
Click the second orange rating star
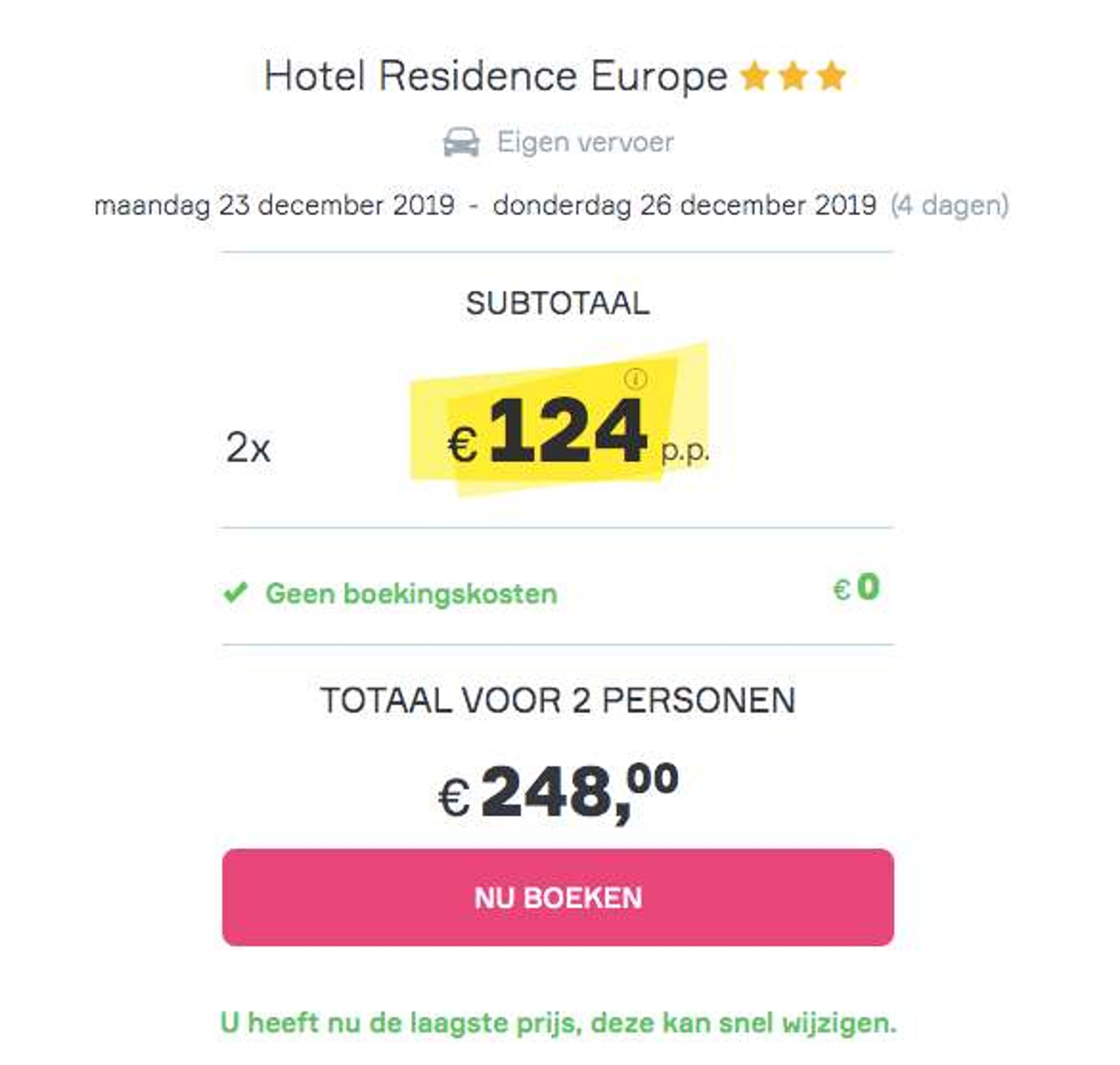[x=793, y=76]
